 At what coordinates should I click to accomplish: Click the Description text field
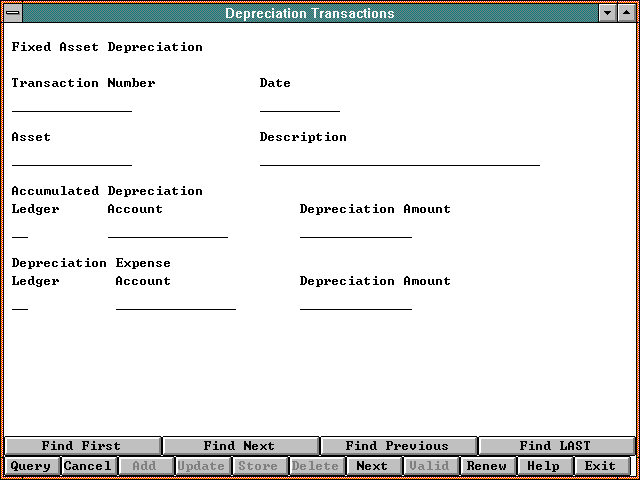(400, 157)
